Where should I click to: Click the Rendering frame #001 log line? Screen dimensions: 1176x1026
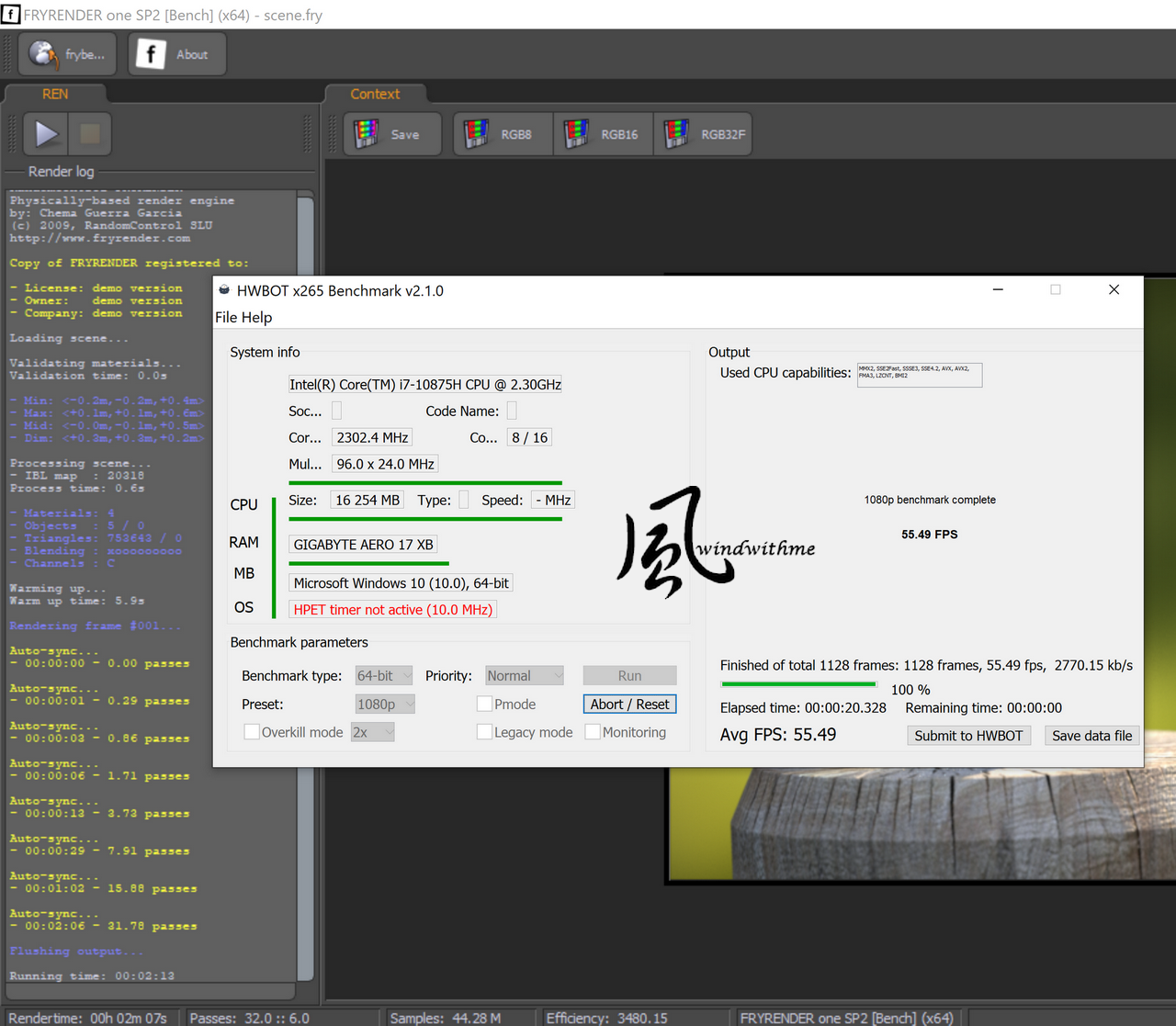tap(96, 626)
